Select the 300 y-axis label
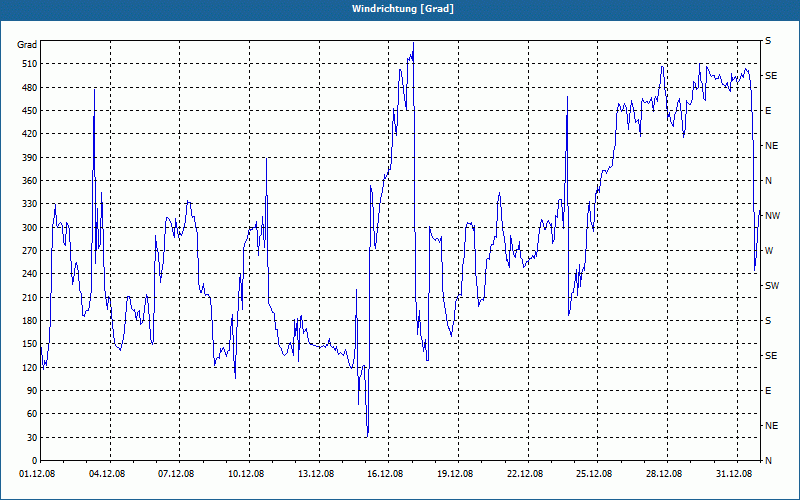The image size is (800, 500). coord(30,227)
